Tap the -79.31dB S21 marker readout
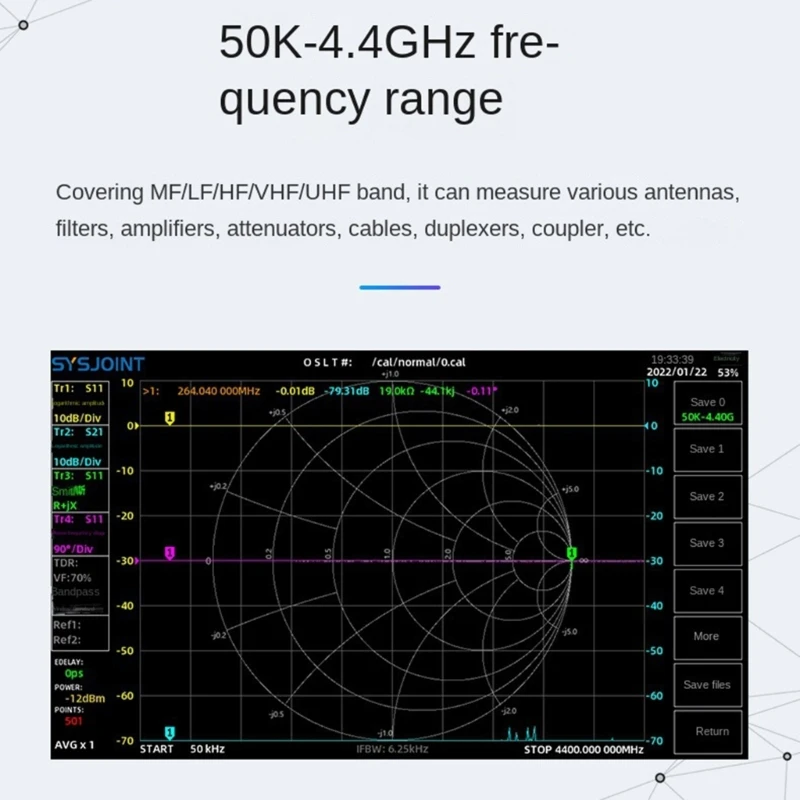Viewport: 800px width, 800px height. (x=347, y=391)
